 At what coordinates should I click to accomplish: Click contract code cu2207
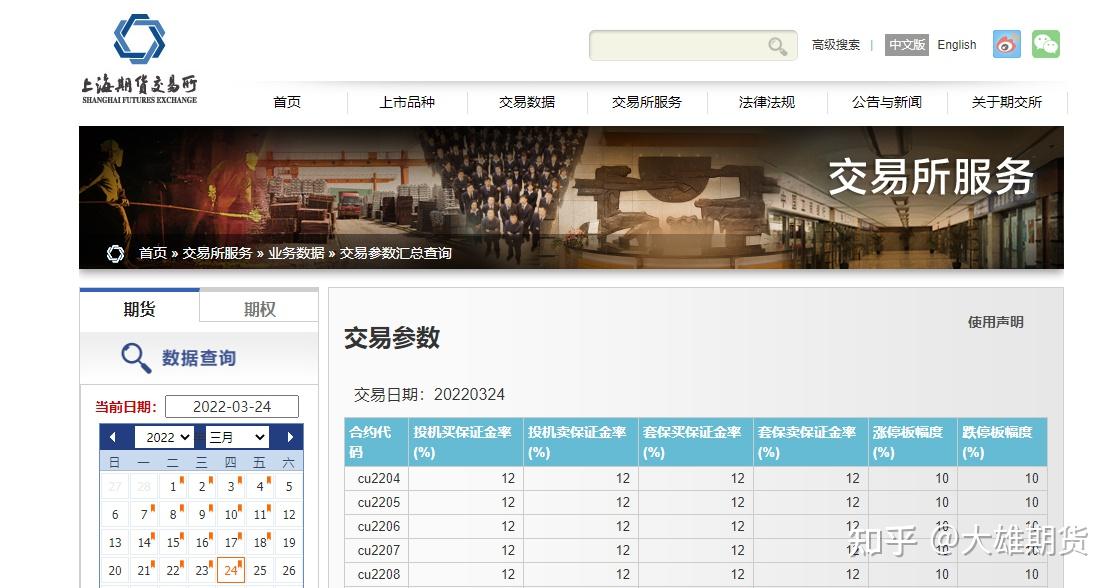[379, 550]
